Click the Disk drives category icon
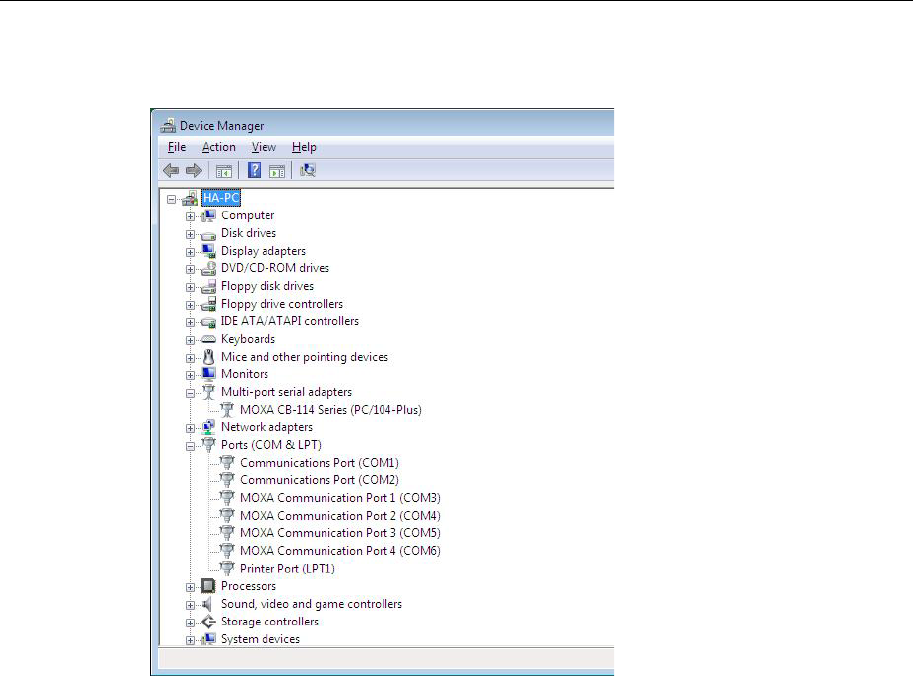The width and height of the screenshot is (913, 676). pos(208,234)
